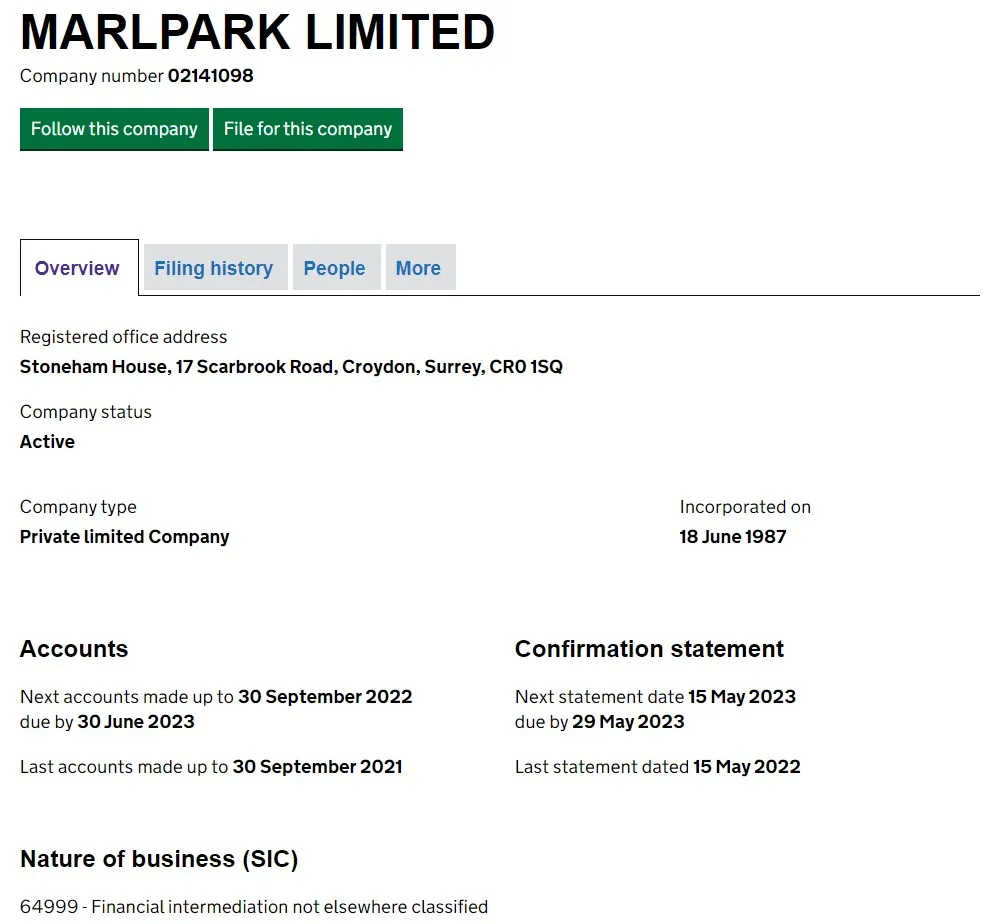Click the Accounts section heading
The image size is (998, 924).
[x=74, y=649]
